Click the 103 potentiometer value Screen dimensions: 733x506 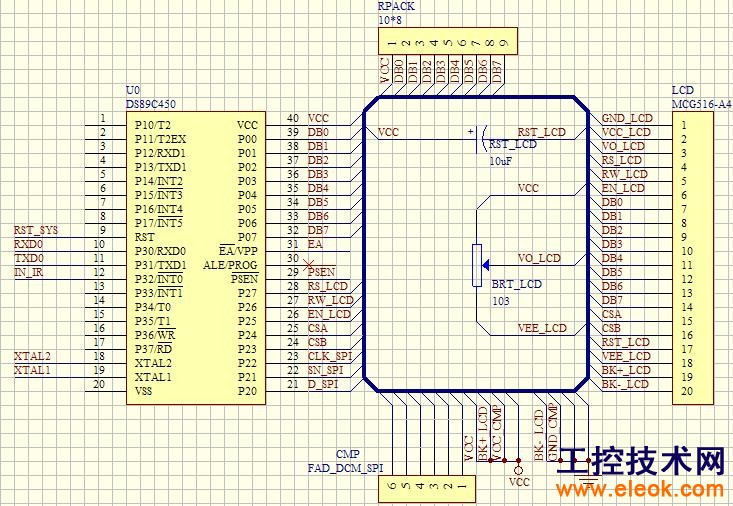coord(501,301)
